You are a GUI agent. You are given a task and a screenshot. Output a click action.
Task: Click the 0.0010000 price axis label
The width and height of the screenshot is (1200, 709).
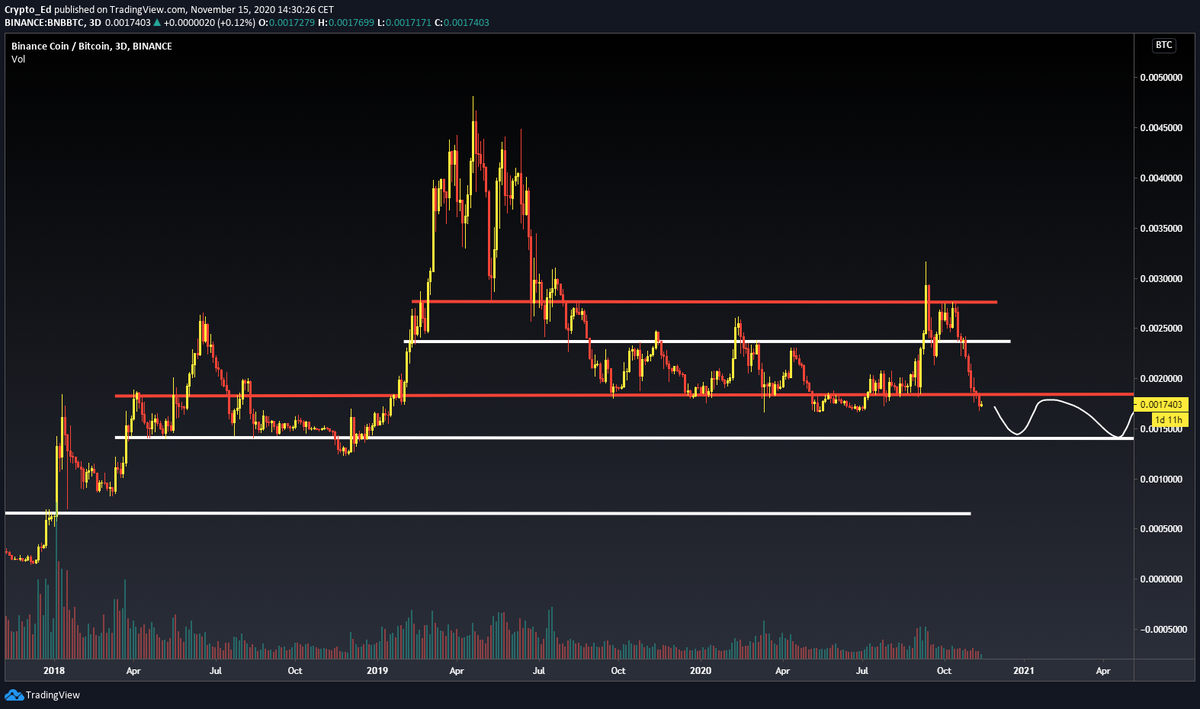pos(1163,480)
